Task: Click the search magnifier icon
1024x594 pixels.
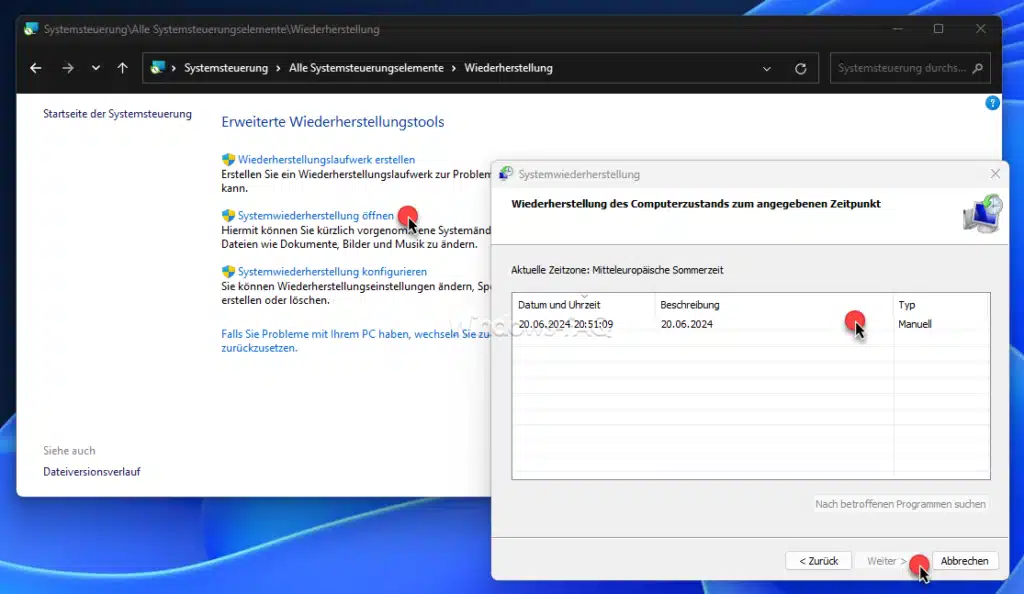Action: click(x=978, y=68)
